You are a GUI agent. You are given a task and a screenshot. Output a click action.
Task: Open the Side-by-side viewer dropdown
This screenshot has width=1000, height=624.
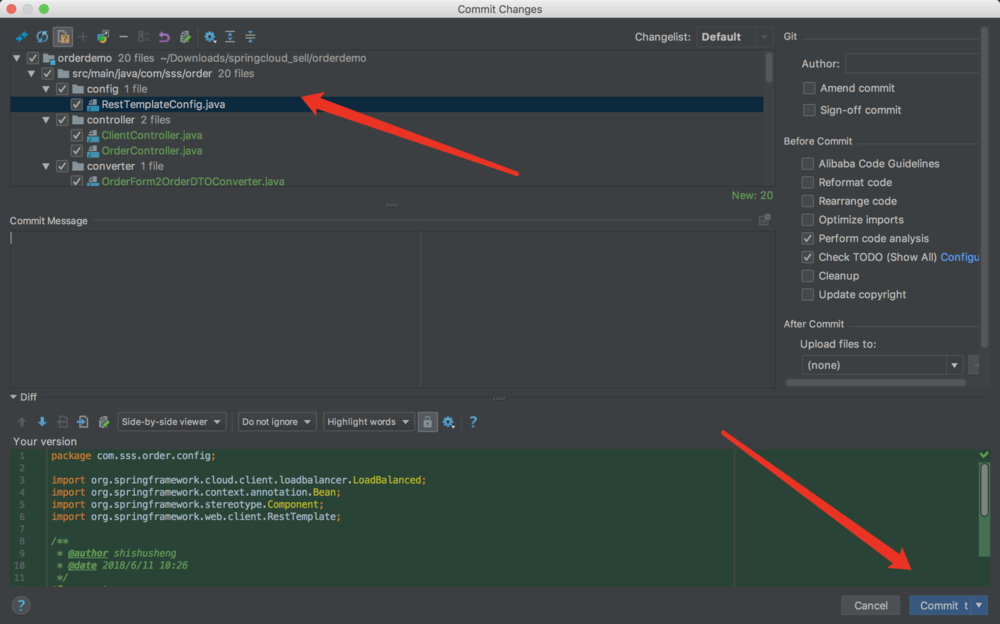172,422
